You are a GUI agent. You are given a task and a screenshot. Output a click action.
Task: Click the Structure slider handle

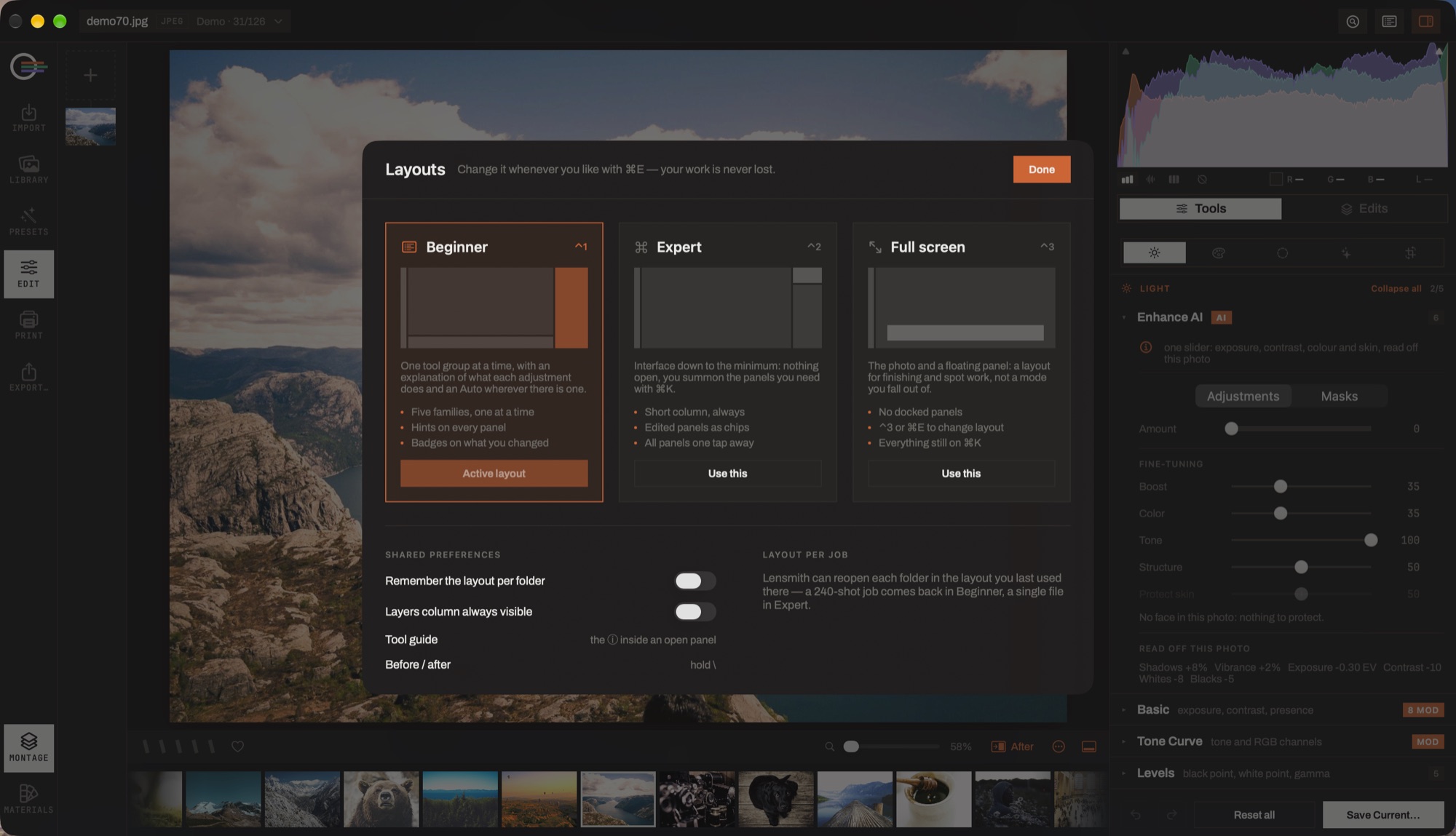click(x=1300, y=567)
